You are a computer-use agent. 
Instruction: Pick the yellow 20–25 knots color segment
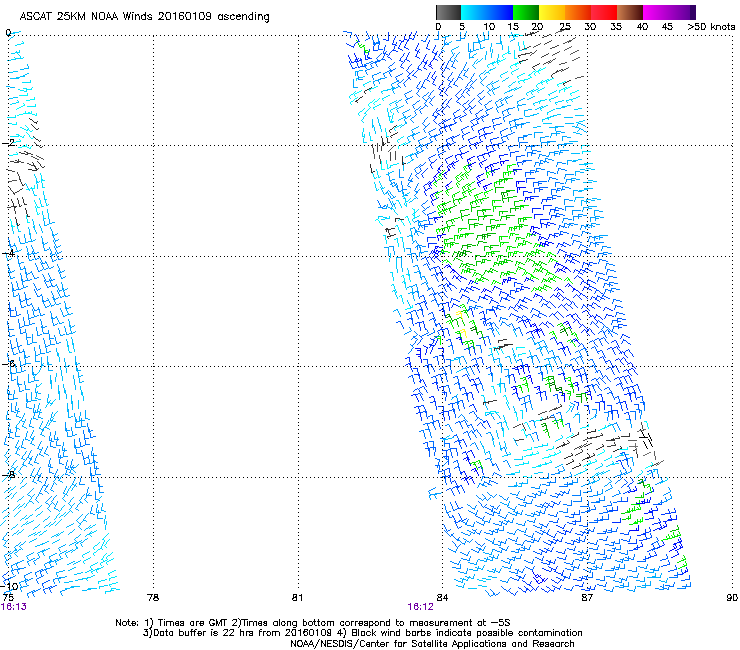click(x=552, y=12)
